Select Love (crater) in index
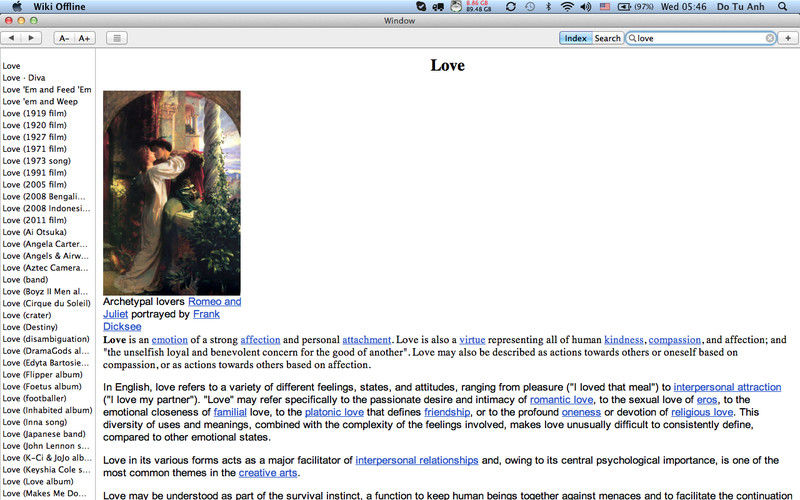Viewport: 800px width, 500px height. (x=27, y=315)
